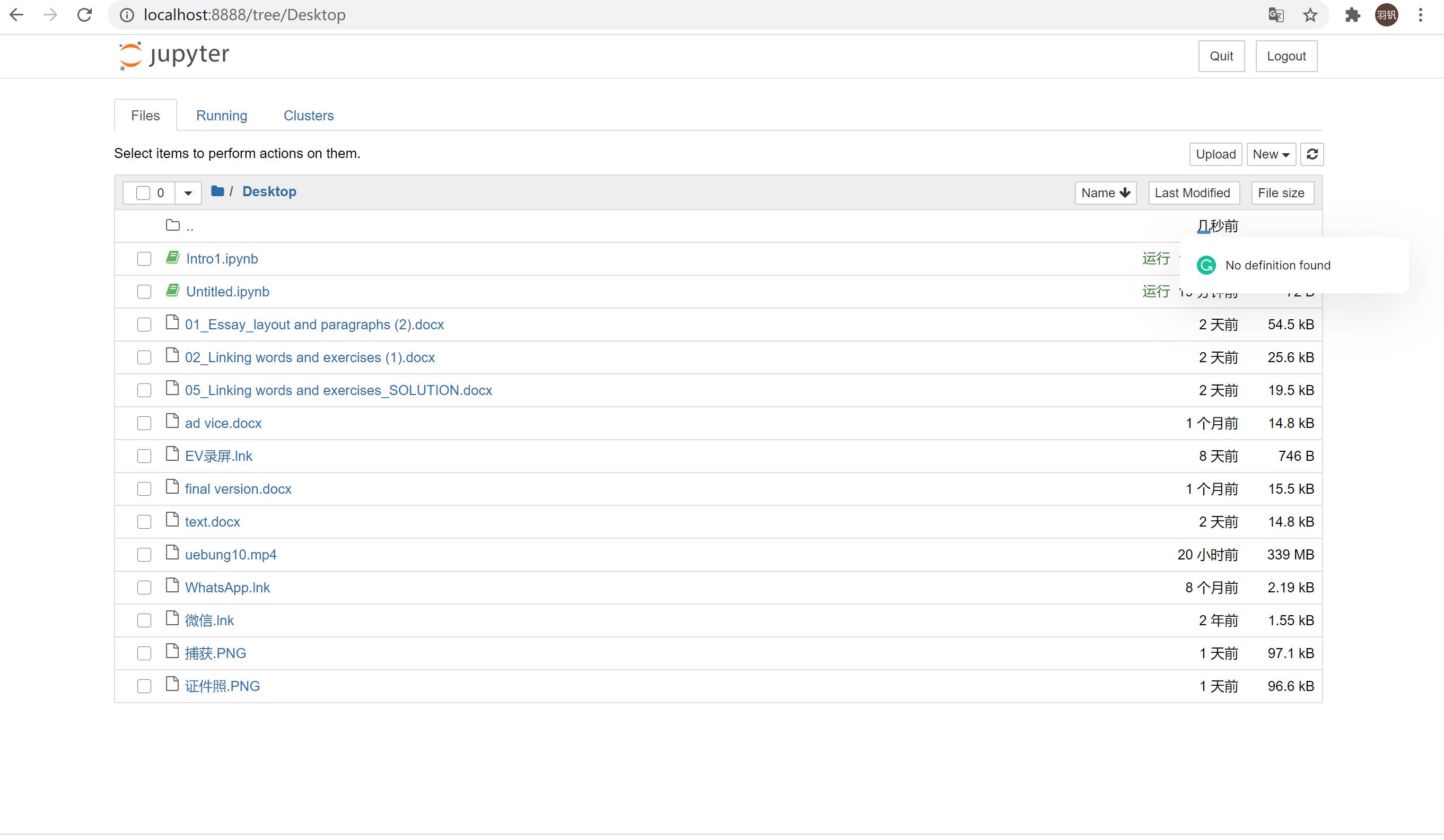Click the Jupyter logo
The width and height of the screenshot is (1444, 840).
click(x=173, y=56)
